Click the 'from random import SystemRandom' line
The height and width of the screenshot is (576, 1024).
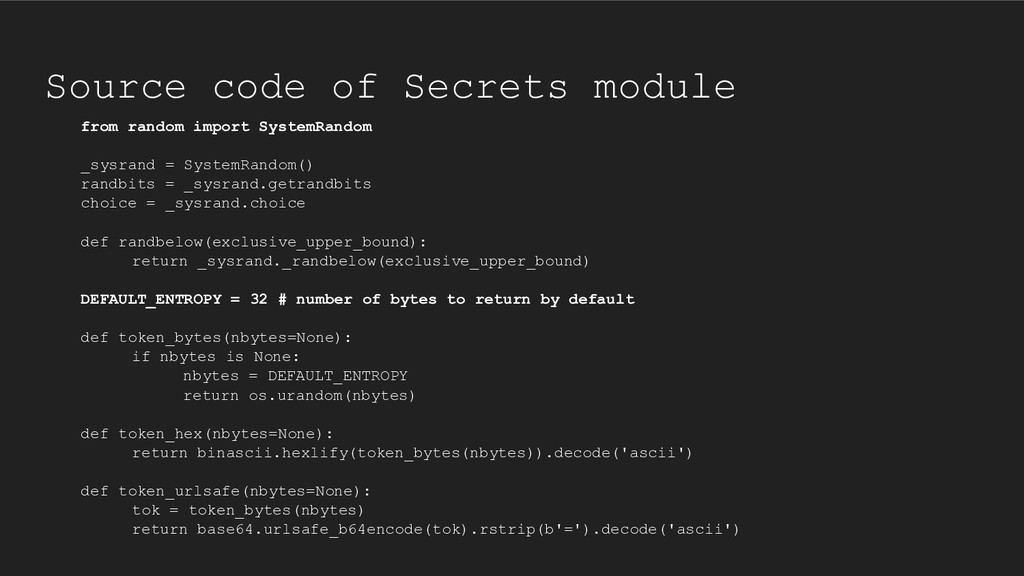click(x=226, y=127)
